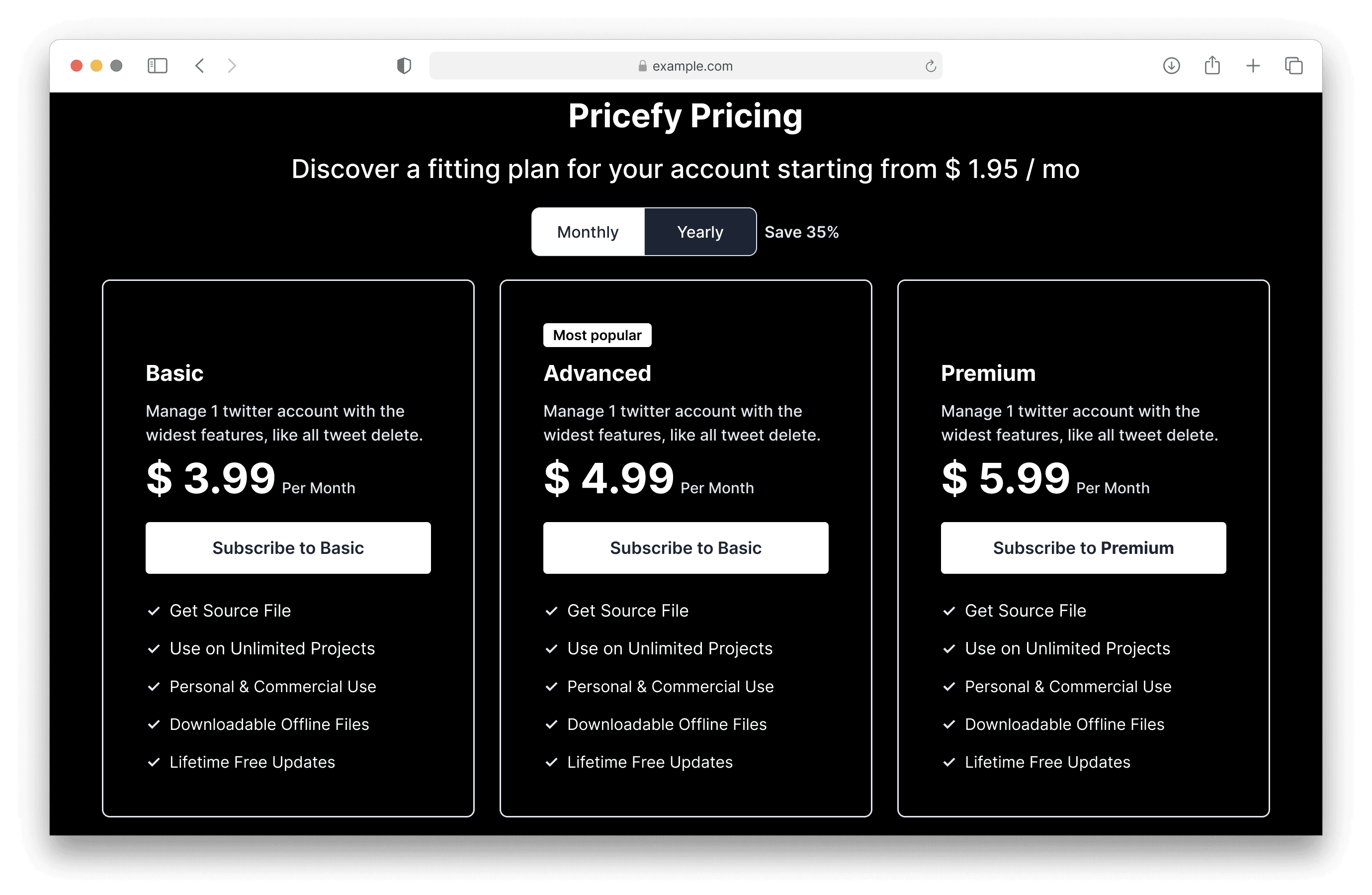Click the forward navigation arrow
The width and height of the screenshot is (1372, 895).
coord(232,66)
